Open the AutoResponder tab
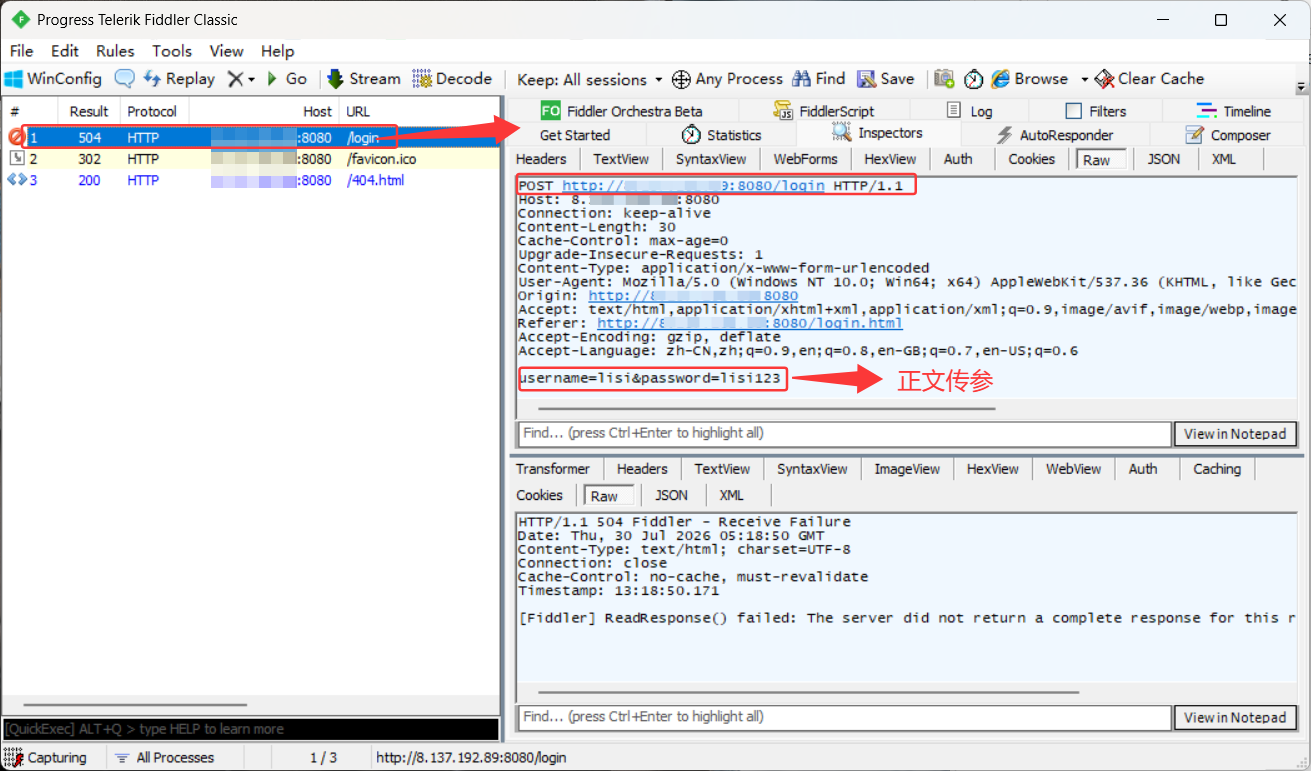Screen dimensions: 1311x771 [1055, 135]
